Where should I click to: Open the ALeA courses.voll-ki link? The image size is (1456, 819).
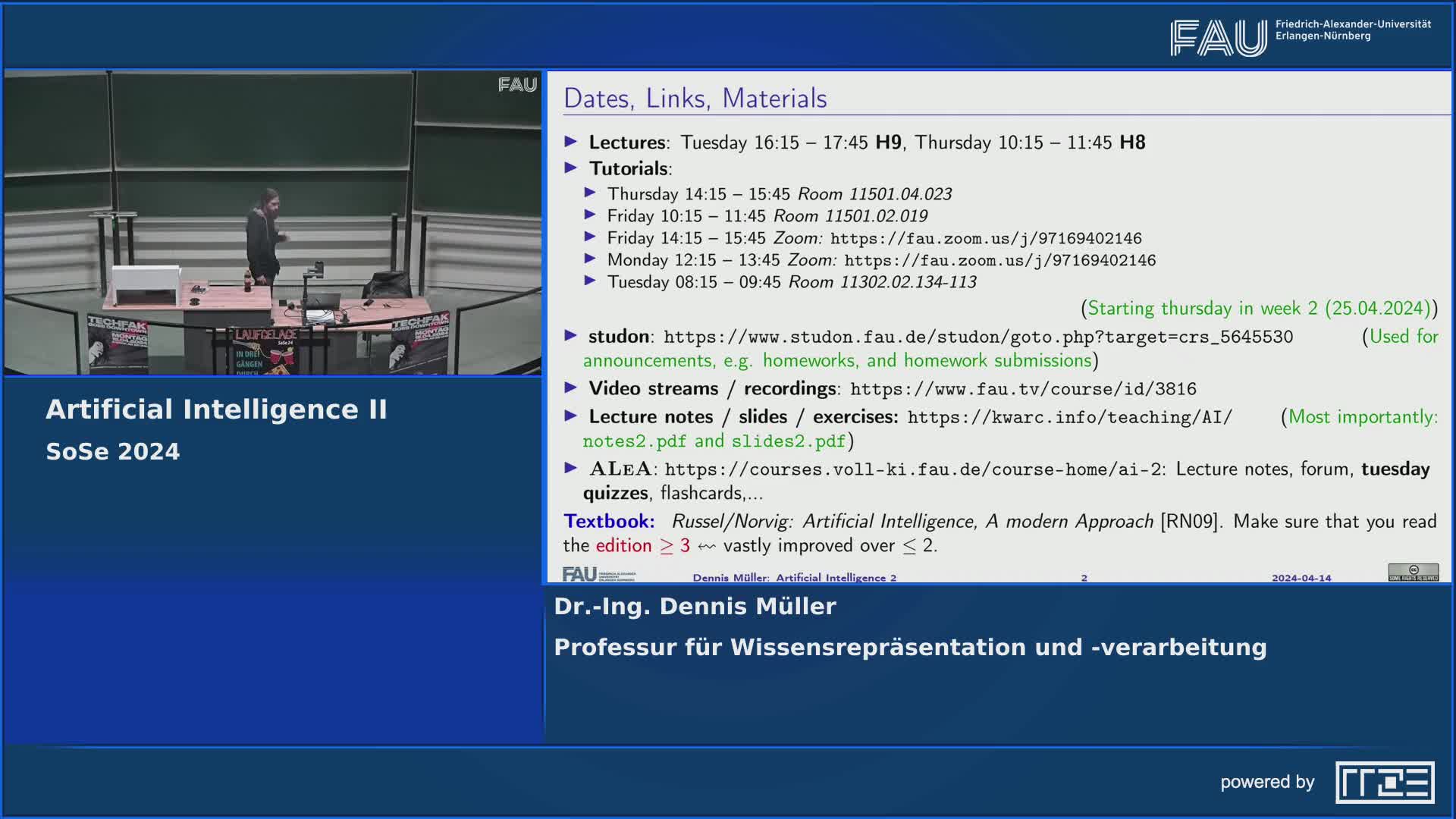pos(913,469)
